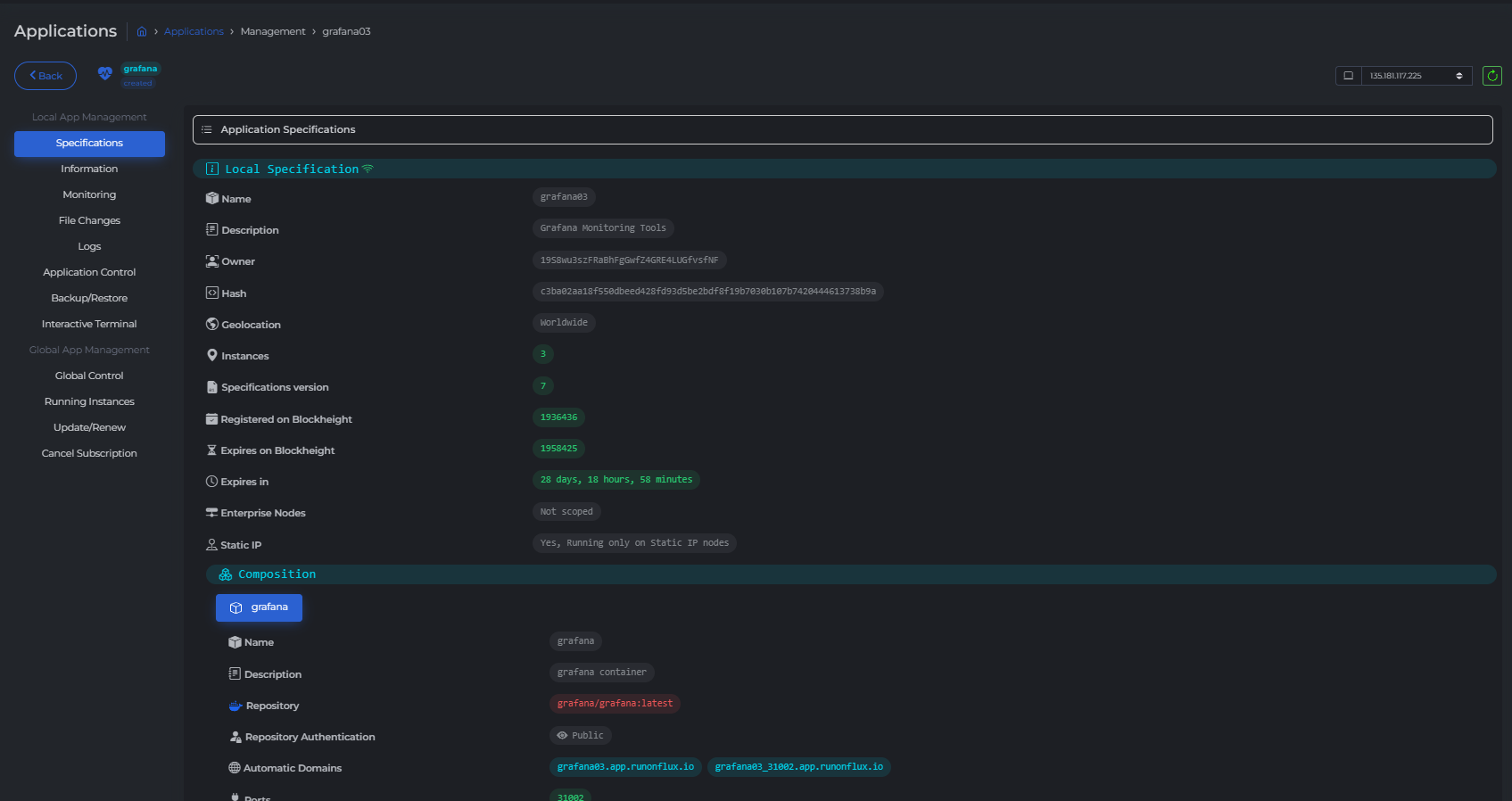Viewport: 1512px width, 801px height.
Task: Open the 135.181.117.225 IP dropdown
Action: pyautogui.click(x=1416, y=76)
